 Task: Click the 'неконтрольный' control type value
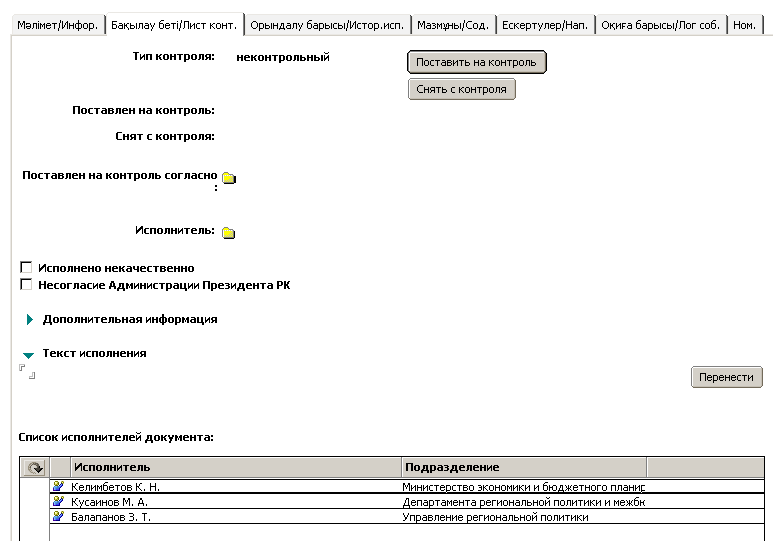point(283,57)
